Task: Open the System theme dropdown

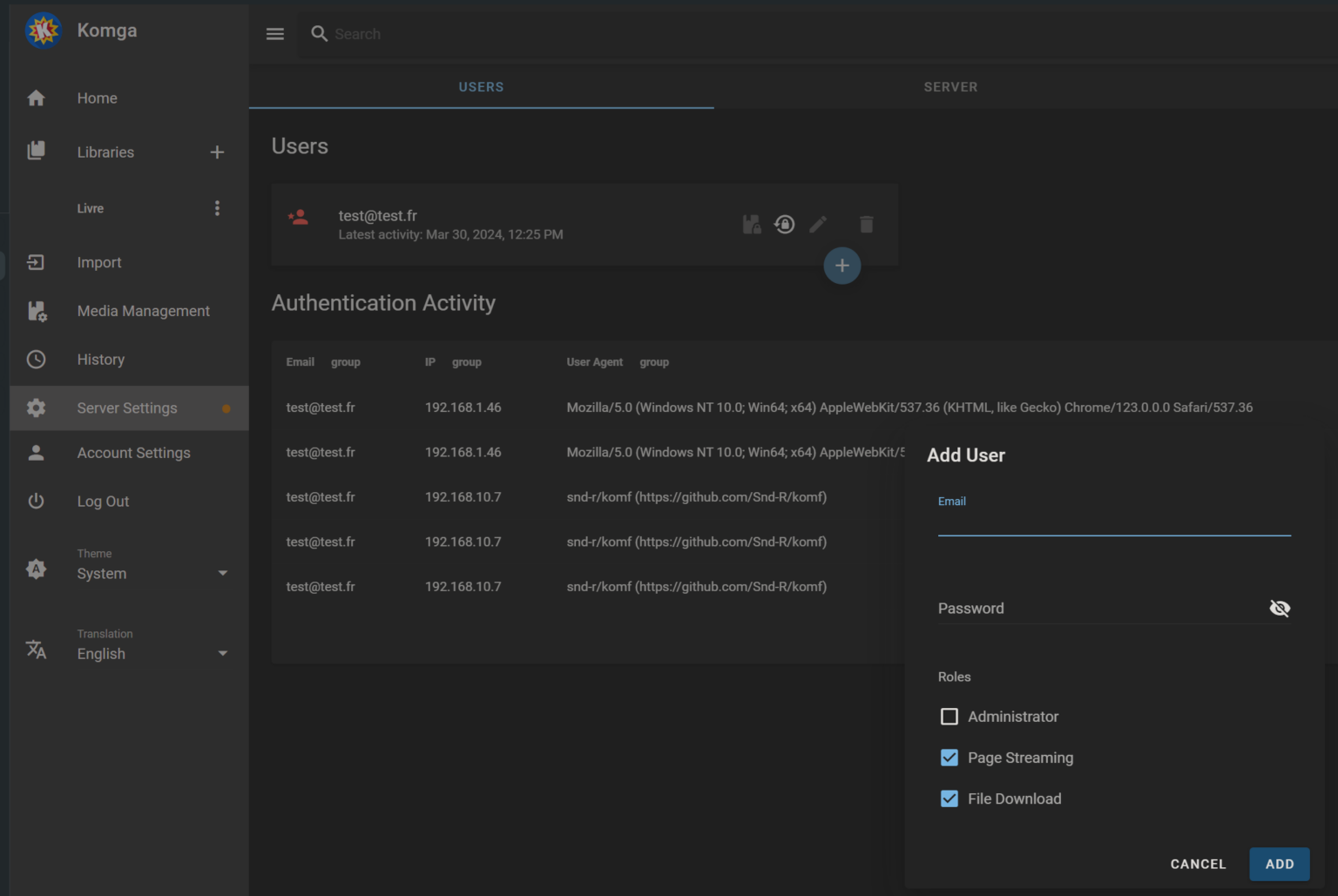Action: 222,573
